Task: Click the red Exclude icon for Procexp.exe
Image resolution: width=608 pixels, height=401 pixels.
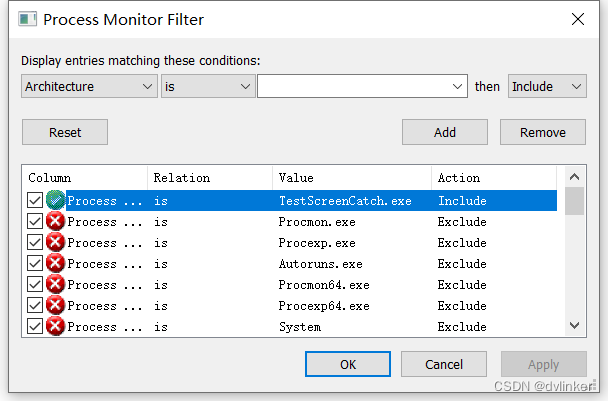Action: pos(55,242)
